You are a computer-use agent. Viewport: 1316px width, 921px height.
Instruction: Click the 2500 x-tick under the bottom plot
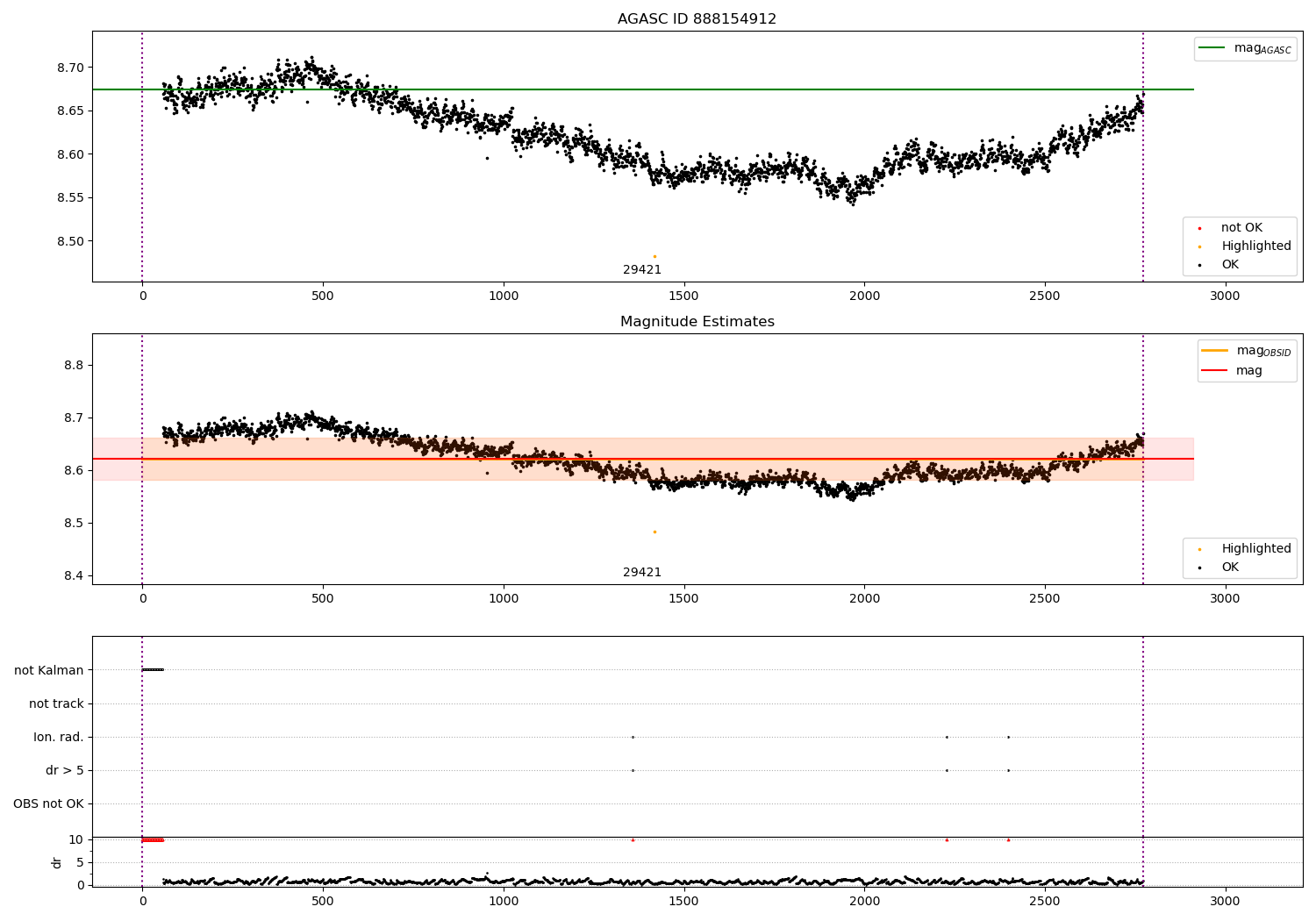tap(1045, 901)
